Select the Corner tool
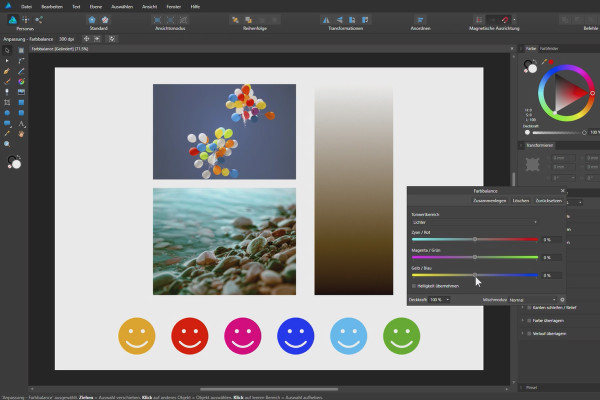Image resolution: width=600 pixels, height=400 pixels. 21,60
